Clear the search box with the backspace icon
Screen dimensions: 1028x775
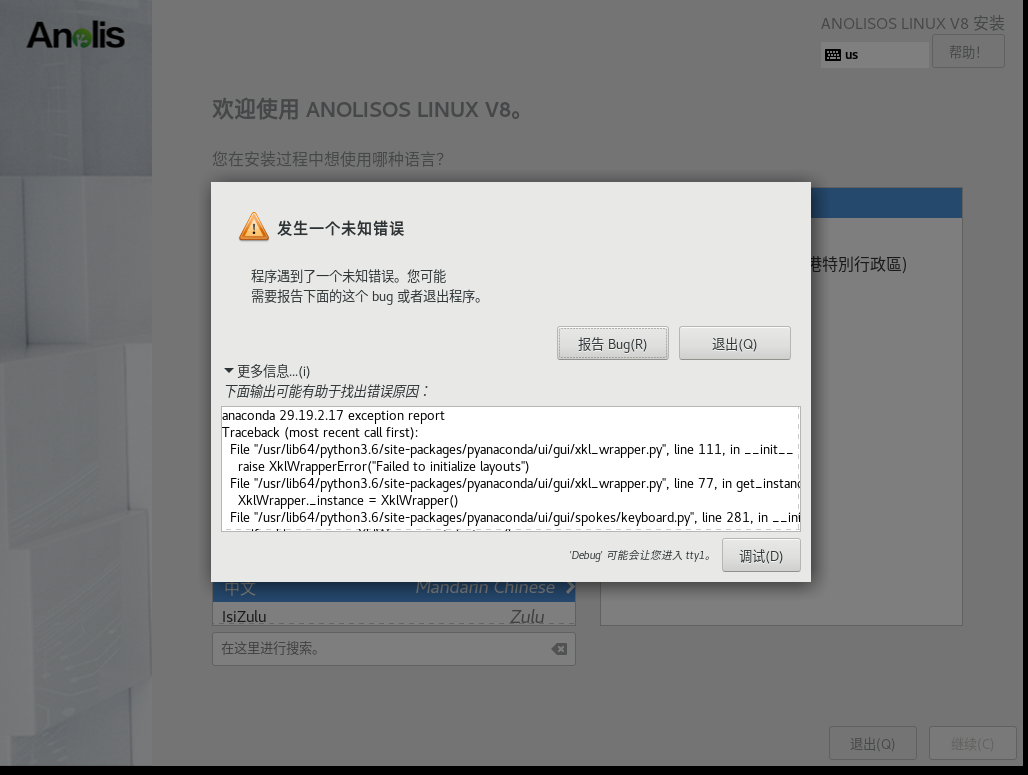click(559, 649)
